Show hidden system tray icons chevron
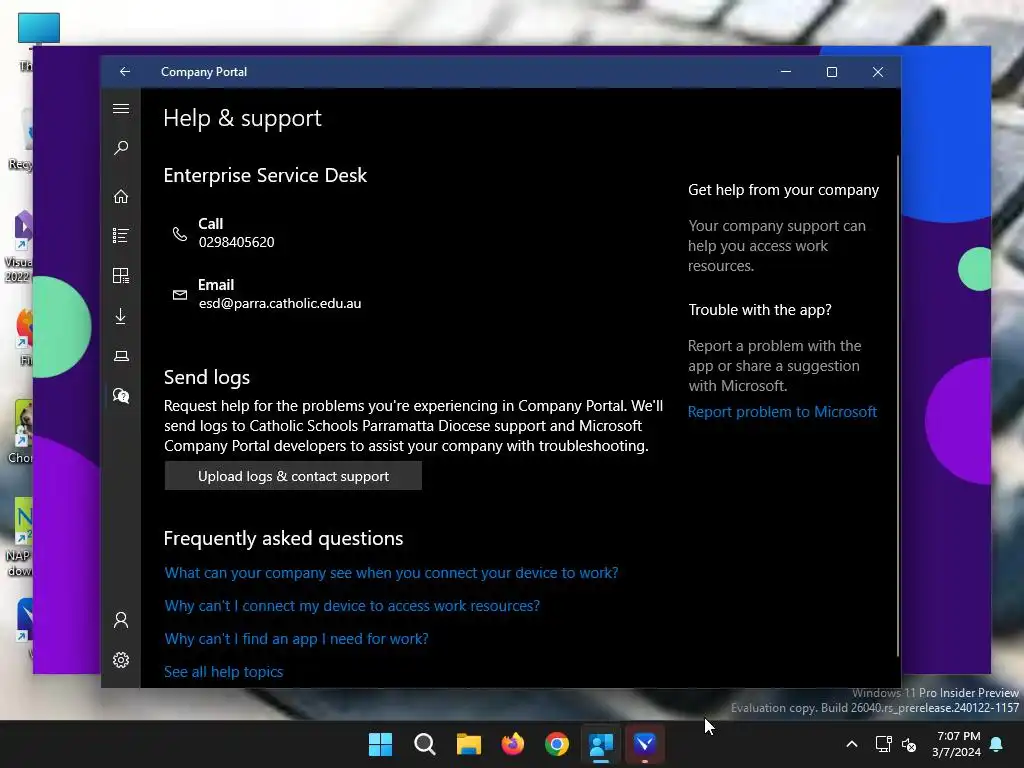 click(852, 744)
